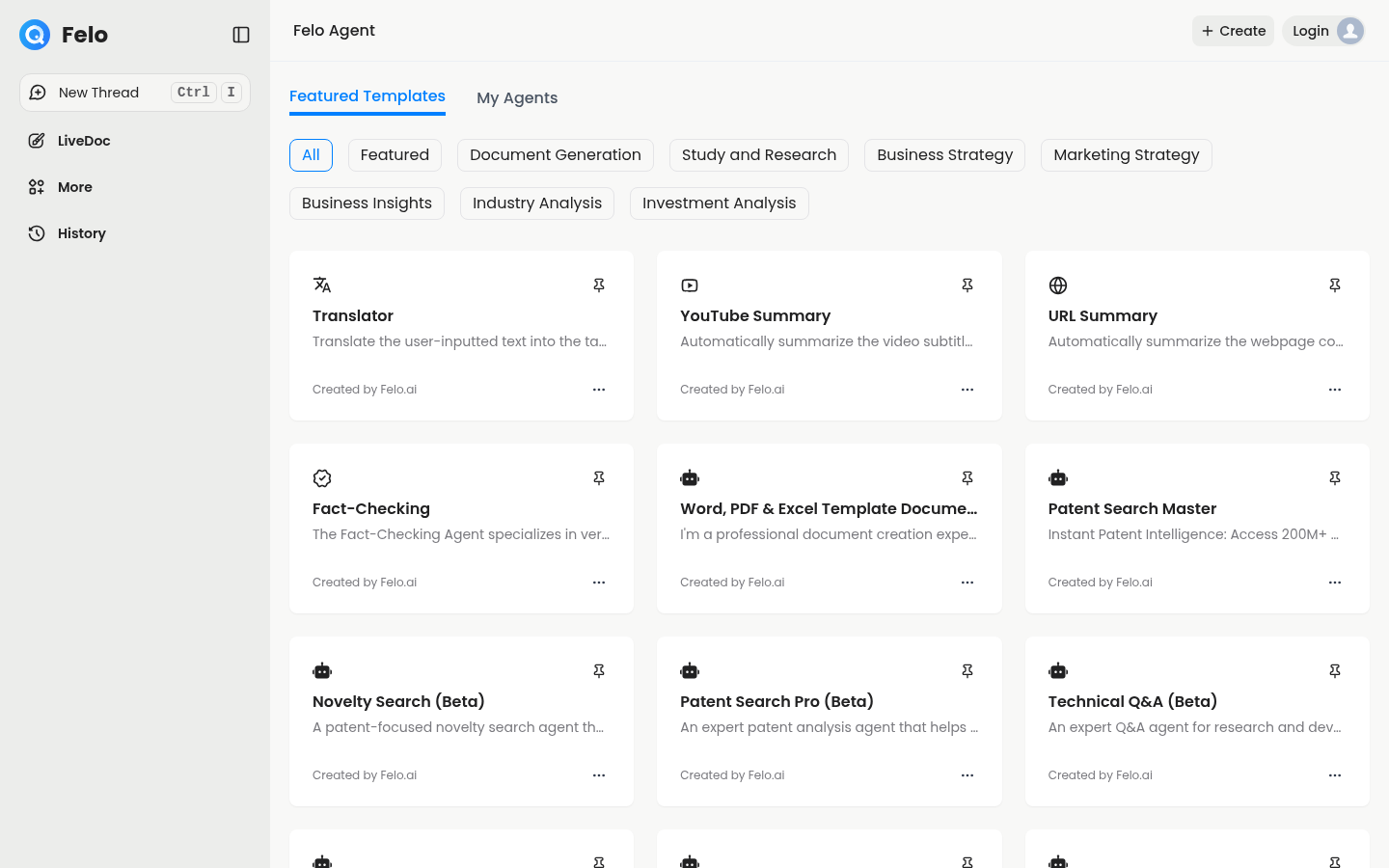The width and height of the screenshot is (1389, 868).
Task: Pin the Word, PDF & Excel template
Action: 967,478
